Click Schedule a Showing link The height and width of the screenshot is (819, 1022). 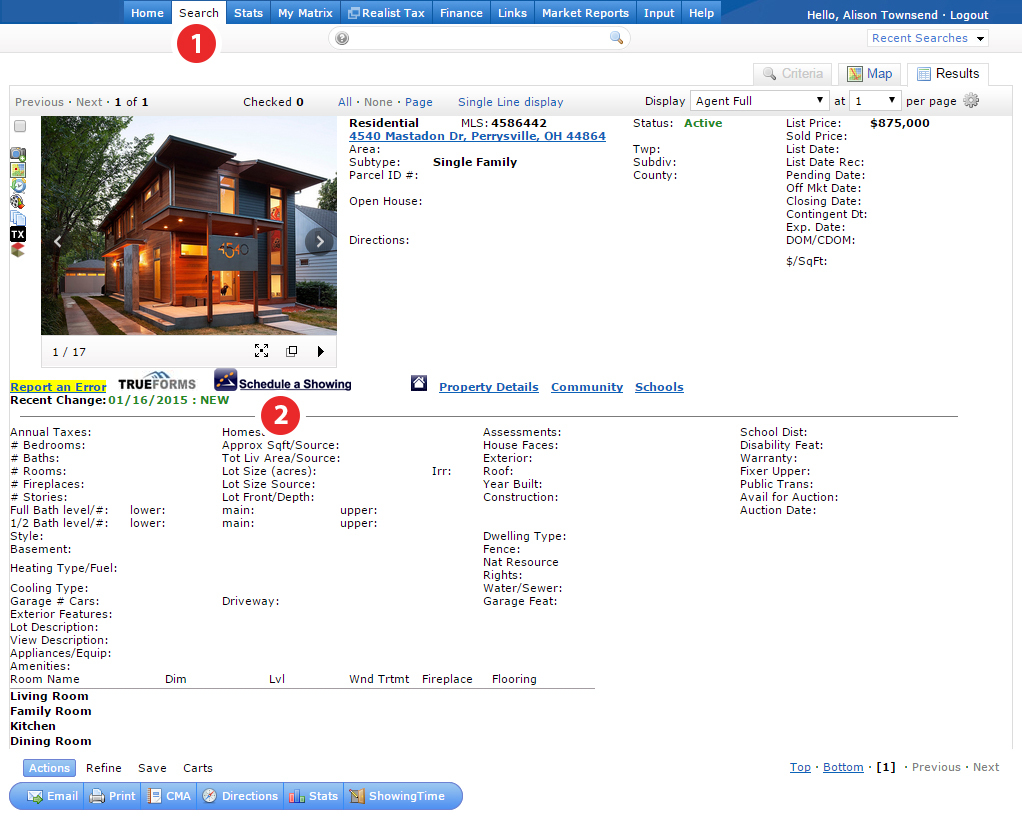295,384
